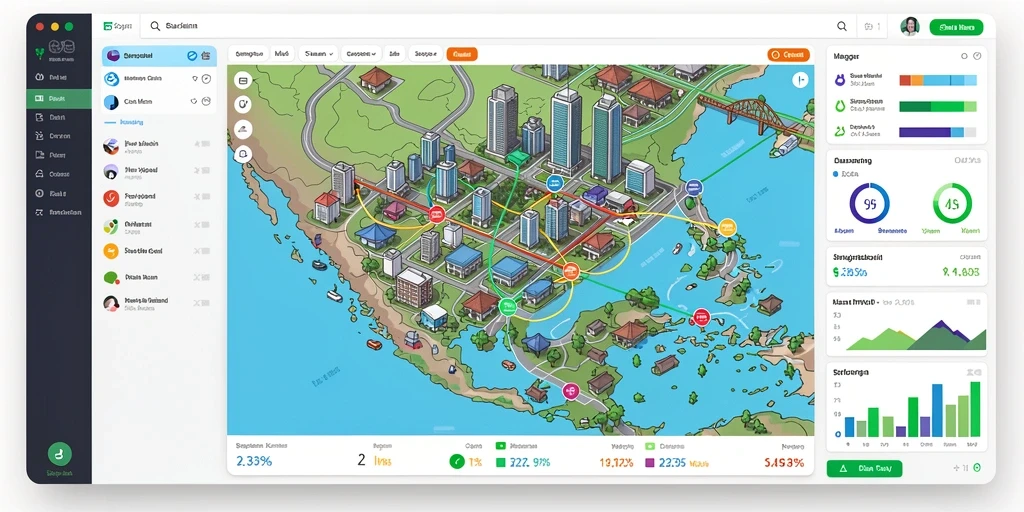Click the green square swatch before the 327 value
1024x512 pixels.
pos(501,462)
